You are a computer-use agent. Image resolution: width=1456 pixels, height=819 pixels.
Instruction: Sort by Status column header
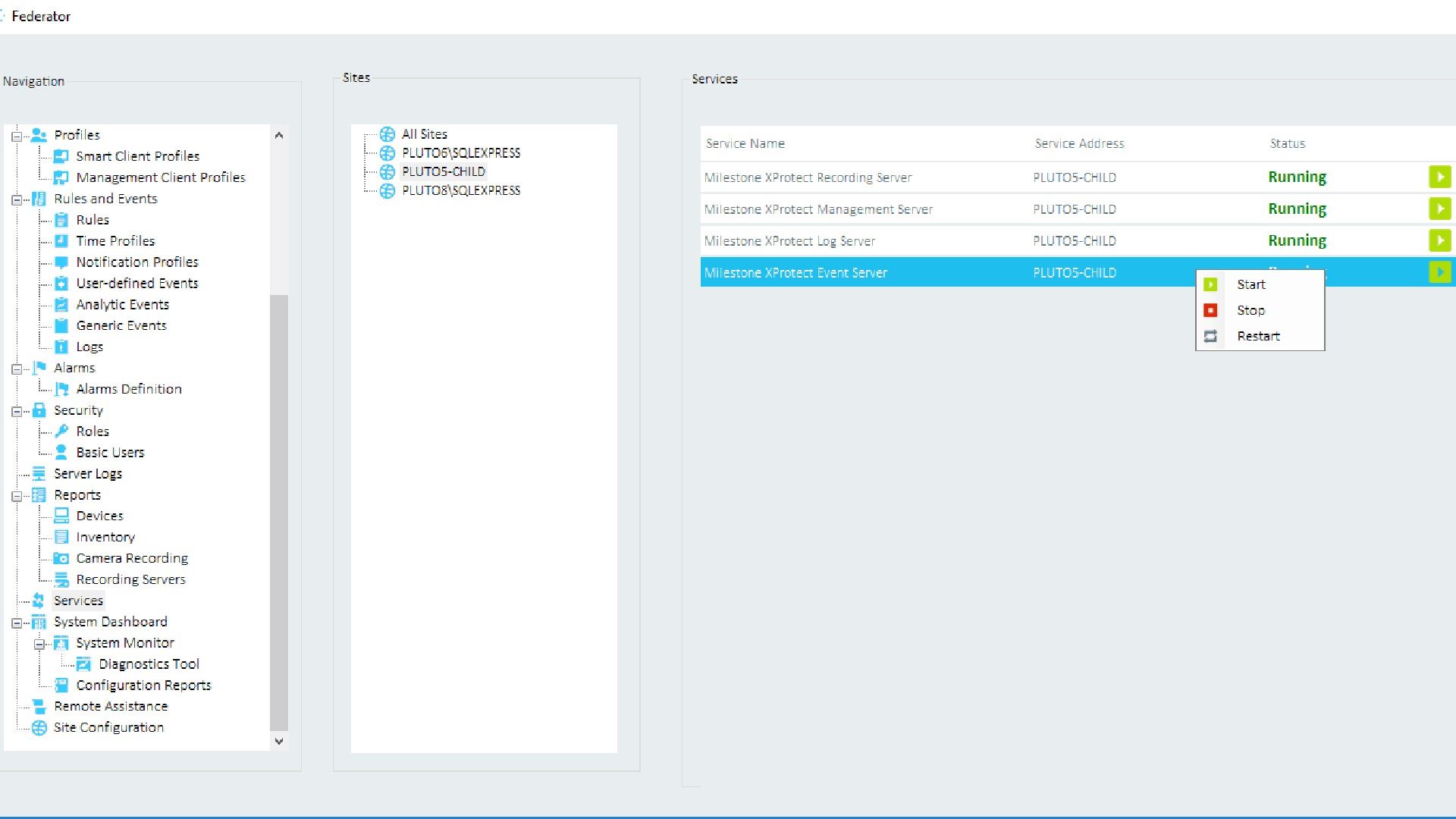pyautogui.click(x=1288, y=143)
